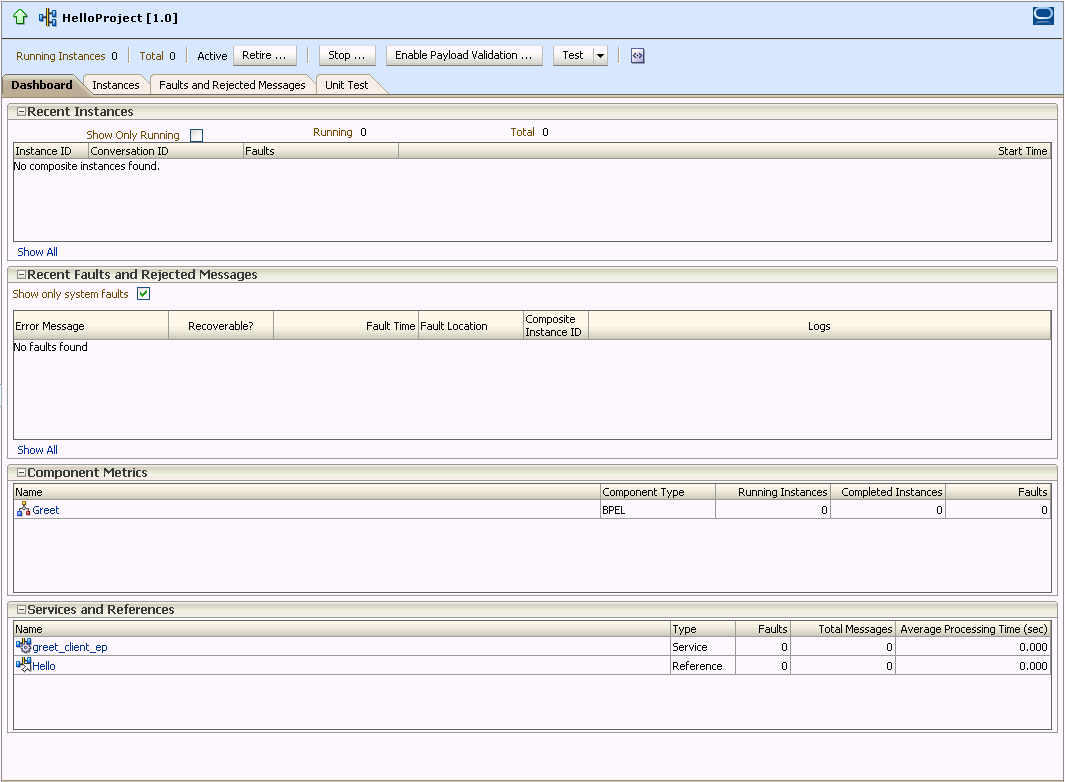The width and height of the screenshot is (1065, 782).
Task: Click the Instance ID column header
Action: pos(51,151)
